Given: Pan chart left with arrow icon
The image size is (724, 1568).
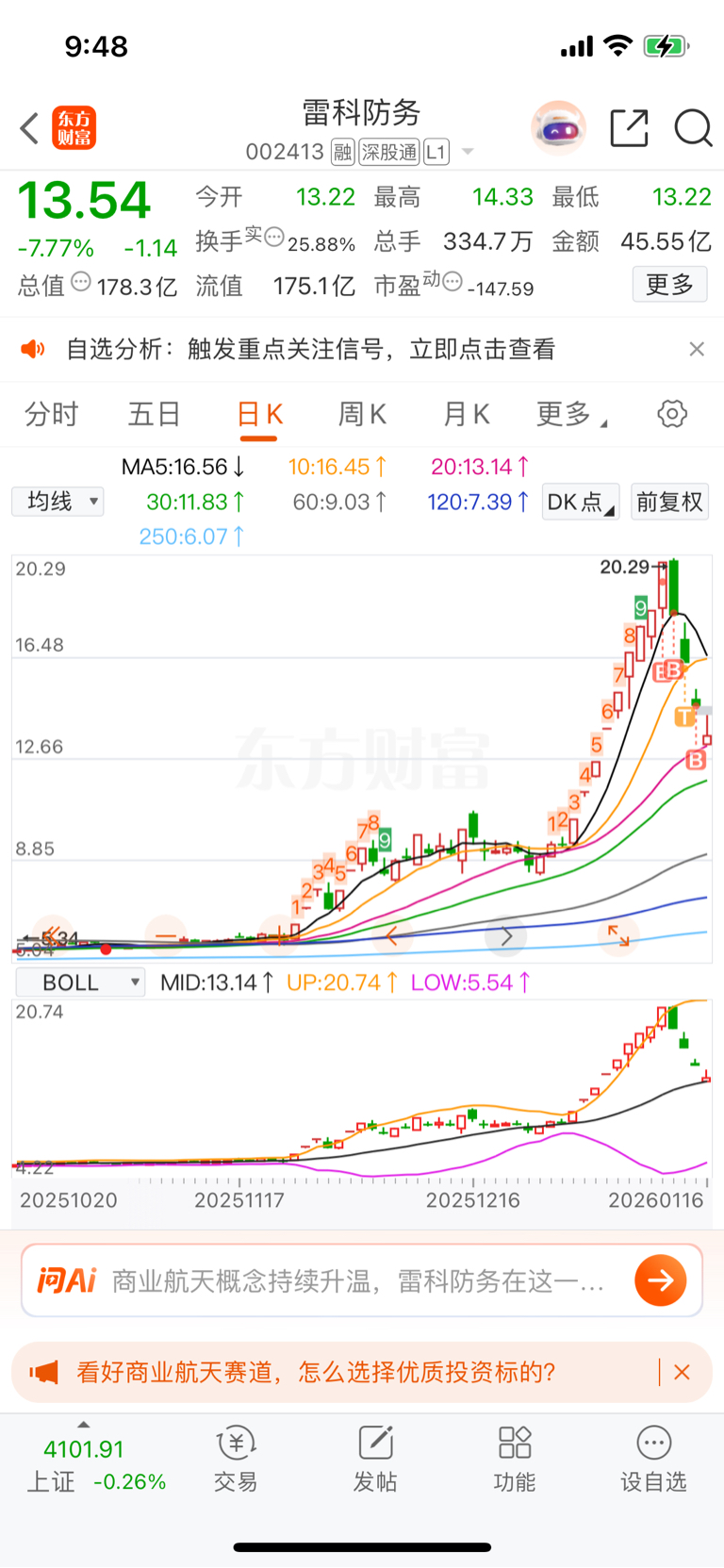Looking at the screenshot, I should pos(391,936).
